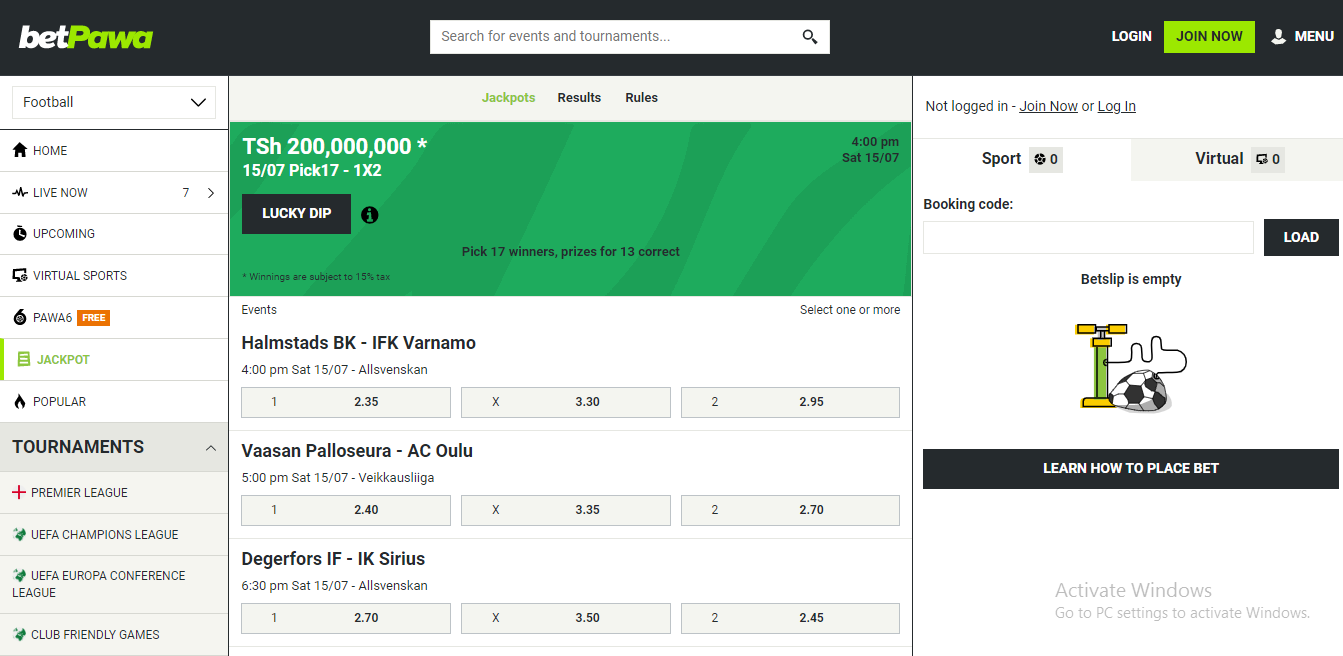The height and width of the screenshot is (656, 1343).
Task: Open UEFA CHAMPIONS LEAGUE tournament
Action: (114, 534)
